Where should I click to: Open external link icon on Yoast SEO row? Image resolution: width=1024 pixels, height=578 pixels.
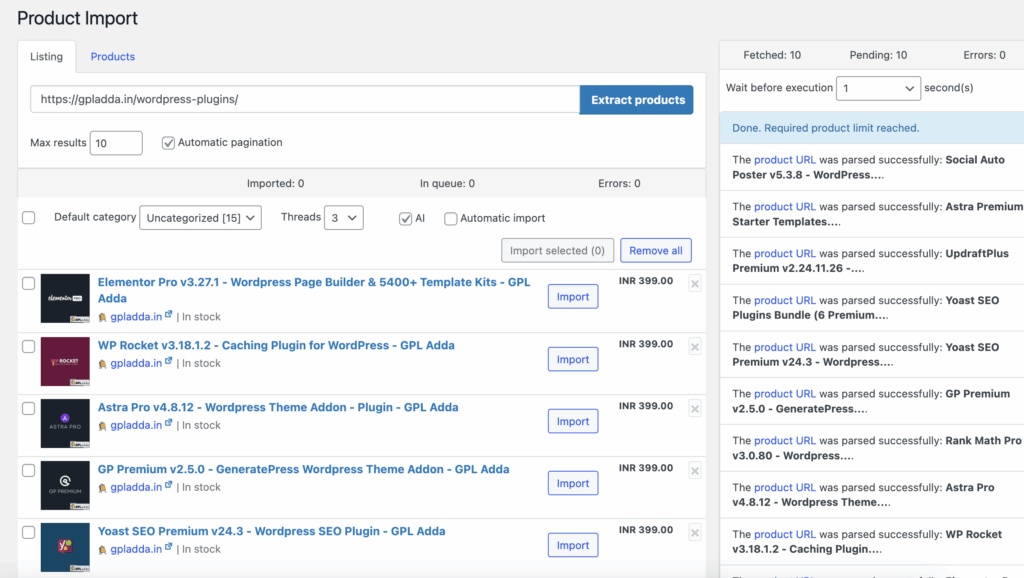click(x=169, y=548)
